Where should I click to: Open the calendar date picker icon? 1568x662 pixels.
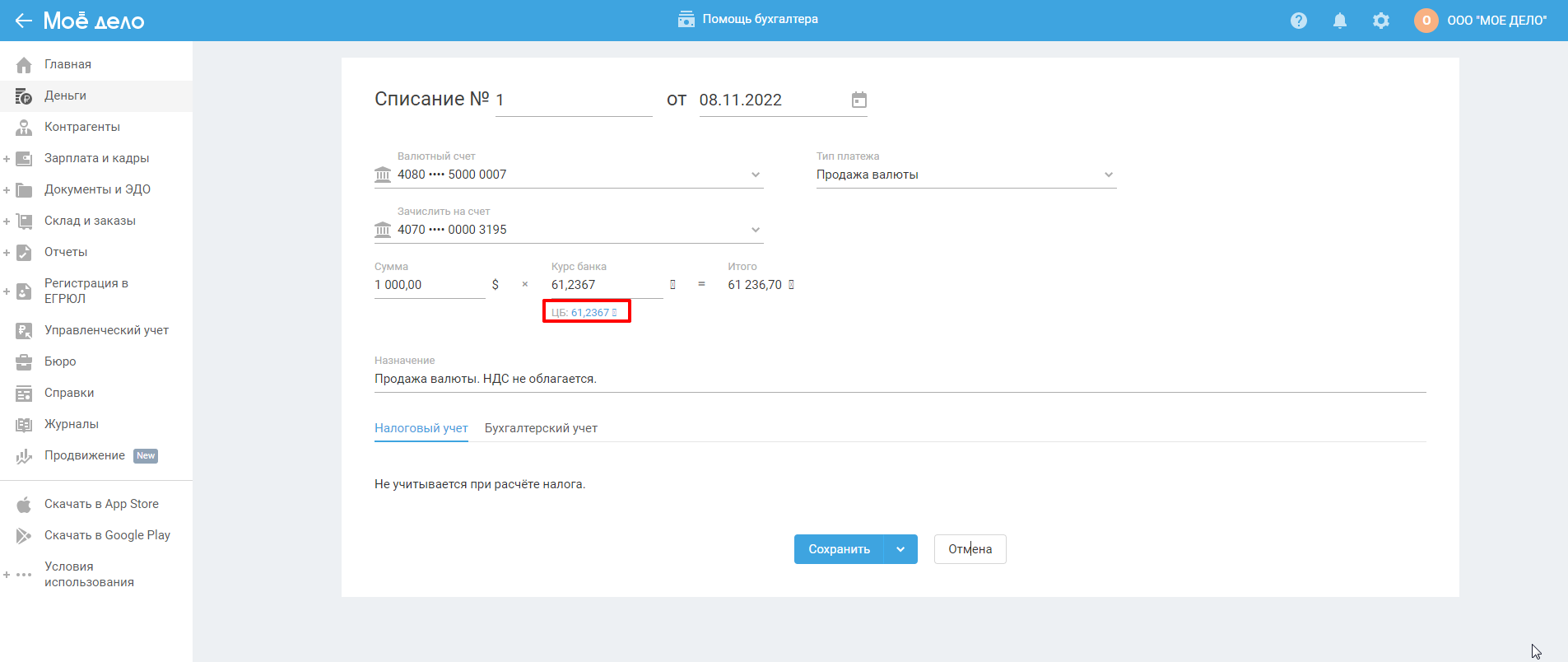(858, 100)
